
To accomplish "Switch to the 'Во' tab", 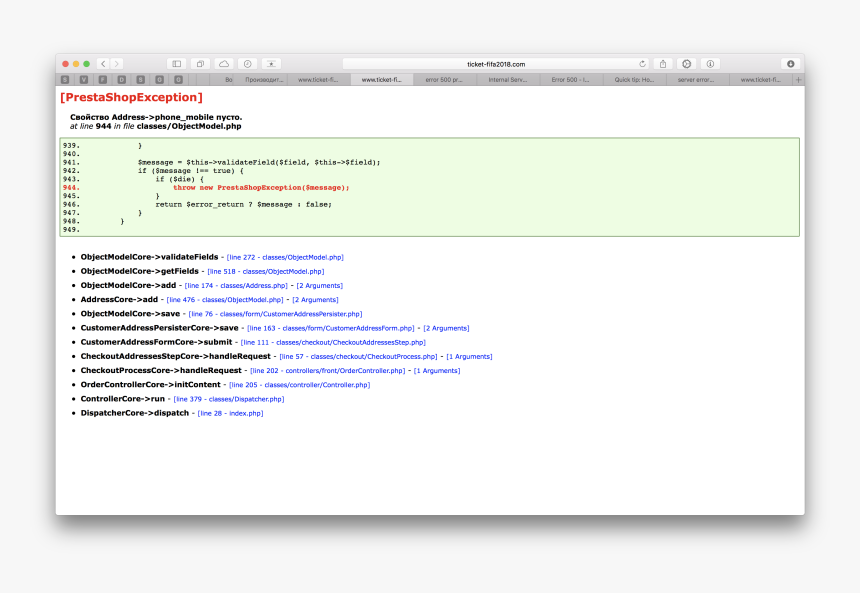I will [223, 80].
